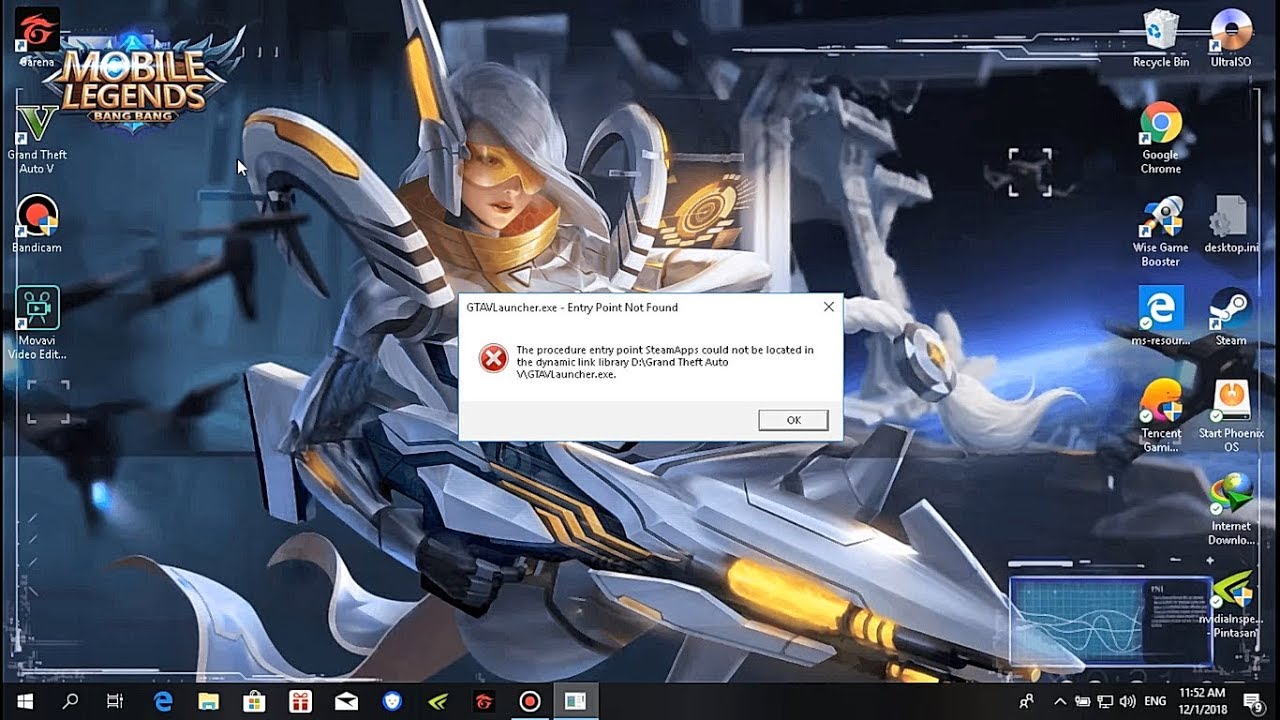Open the Action Center notifications icon
Screen dimensions: 1280x720
pyautogui.click(x=1252, y=701)
